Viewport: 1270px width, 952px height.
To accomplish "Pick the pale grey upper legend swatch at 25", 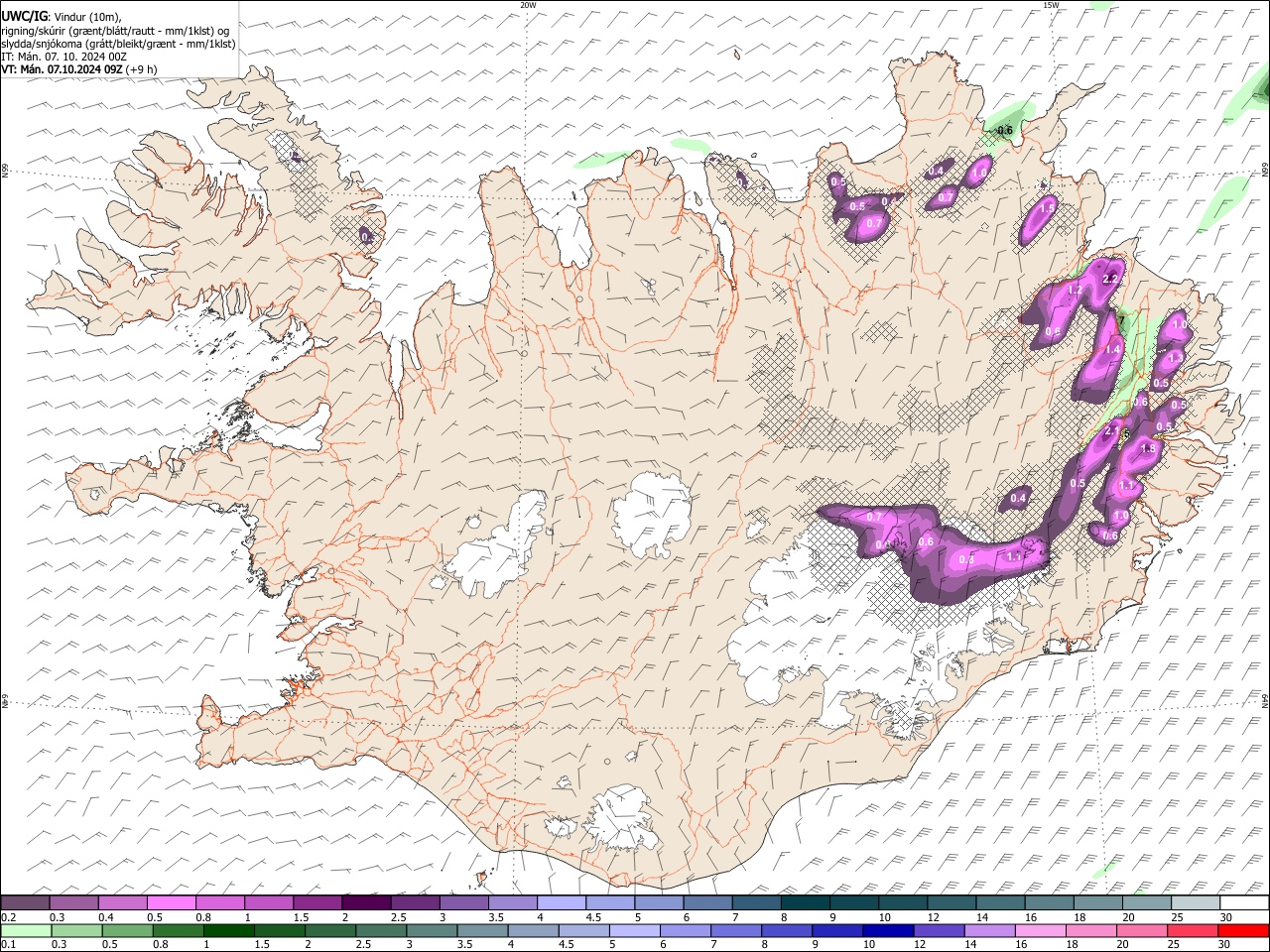I will [x=1196, y=902].
